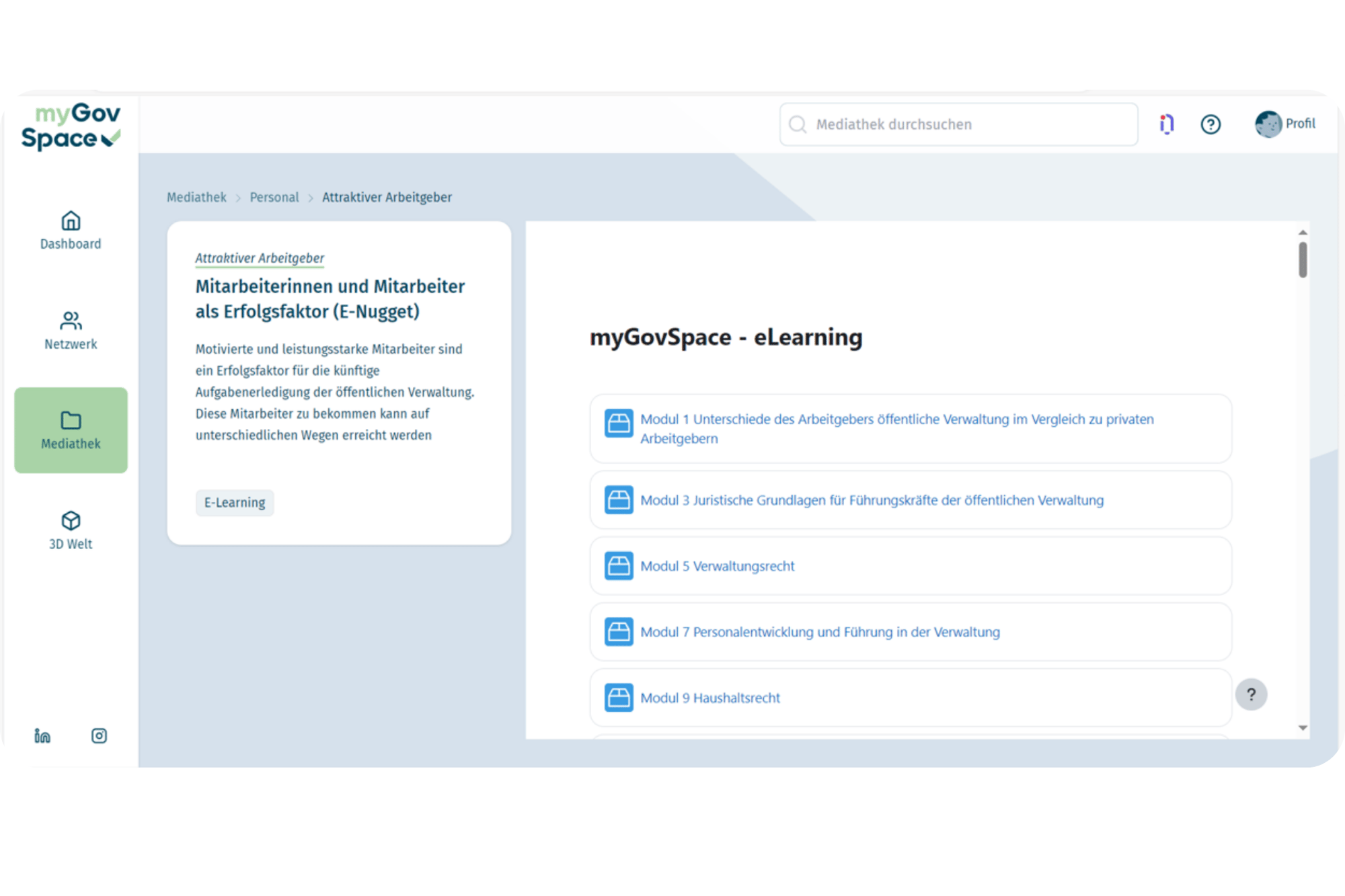Focus the Mediathek durchsuchen search field

[x=959, y=124]
